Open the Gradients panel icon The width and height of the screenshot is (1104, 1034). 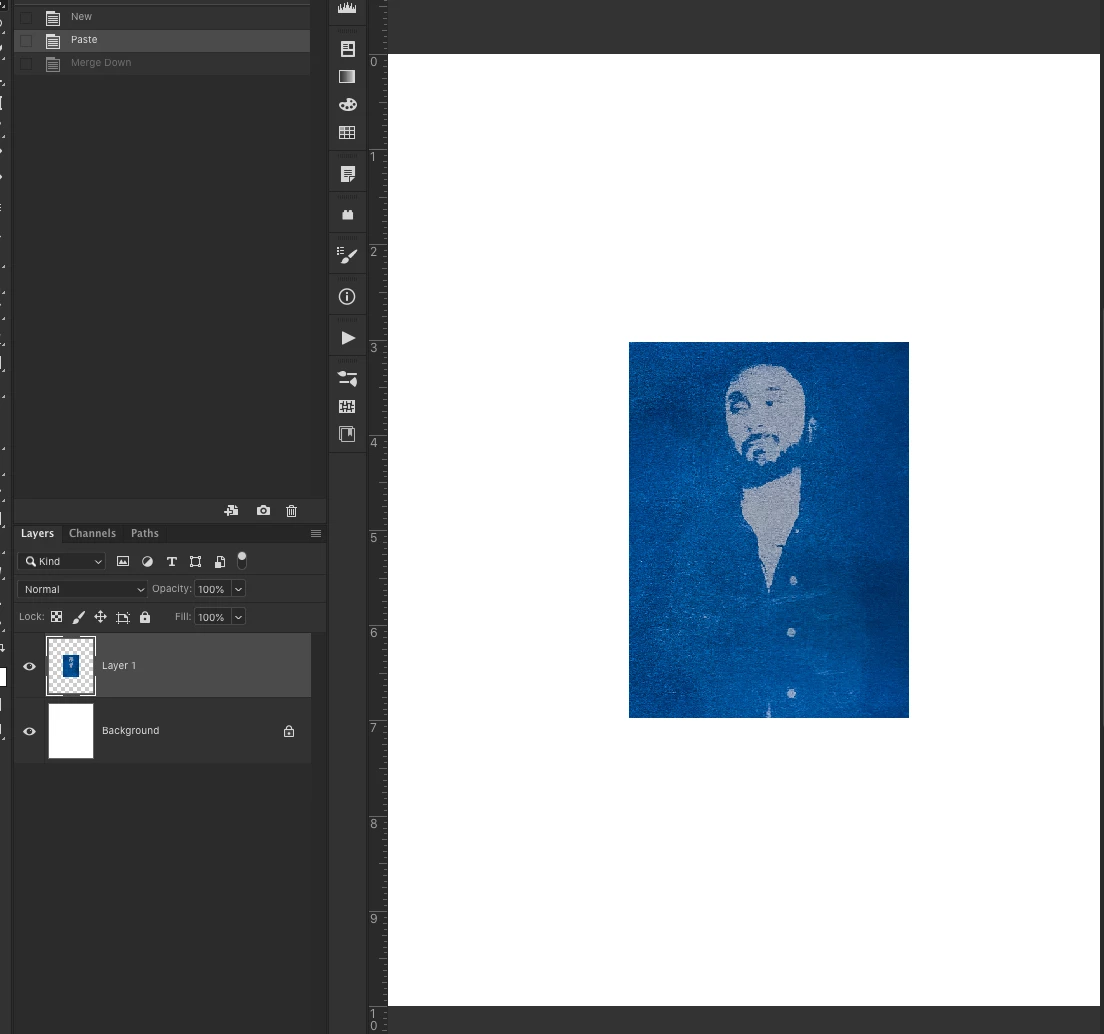point(347,77)
